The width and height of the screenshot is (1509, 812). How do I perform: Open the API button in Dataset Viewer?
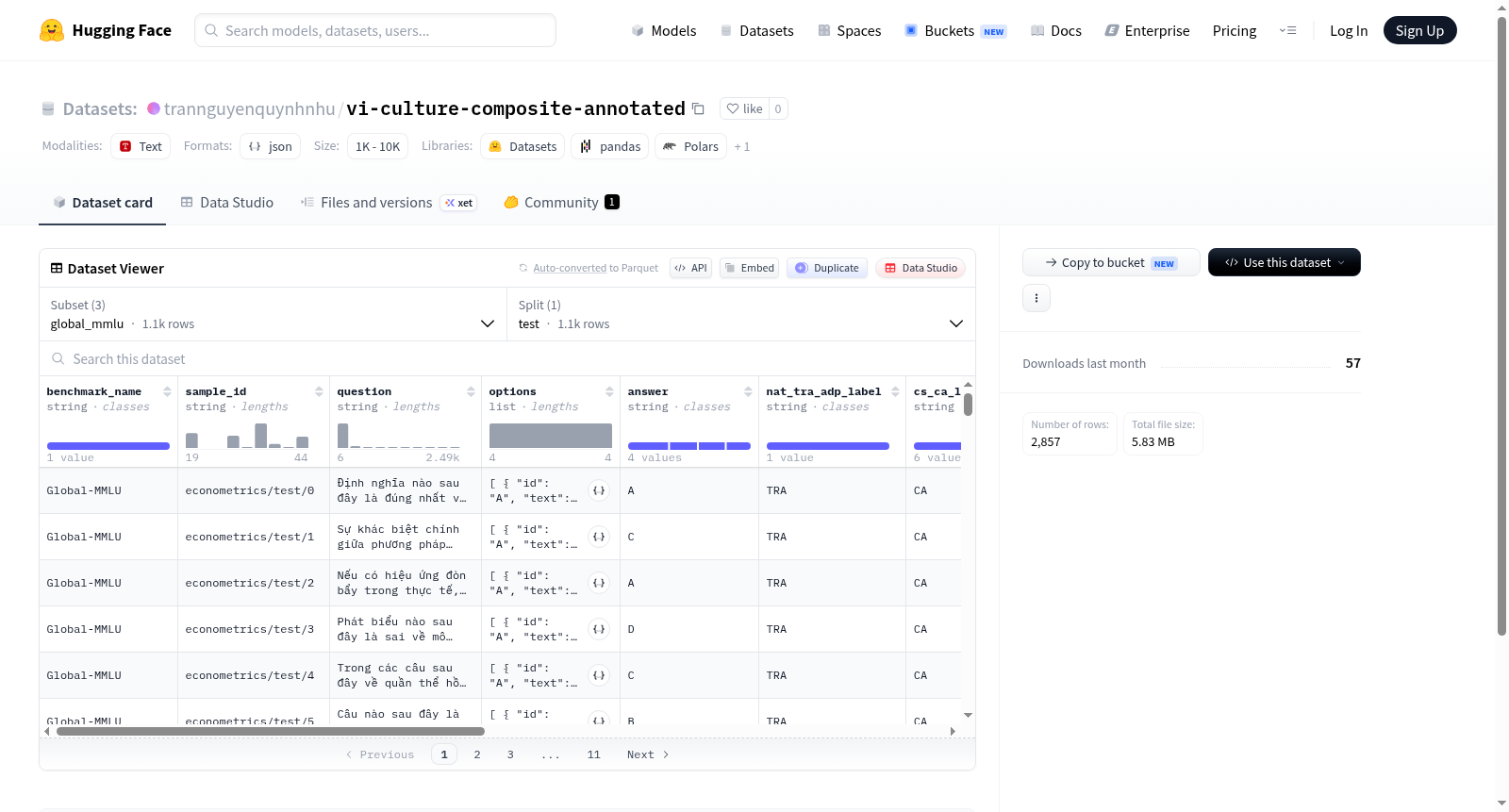pos(690,268)
